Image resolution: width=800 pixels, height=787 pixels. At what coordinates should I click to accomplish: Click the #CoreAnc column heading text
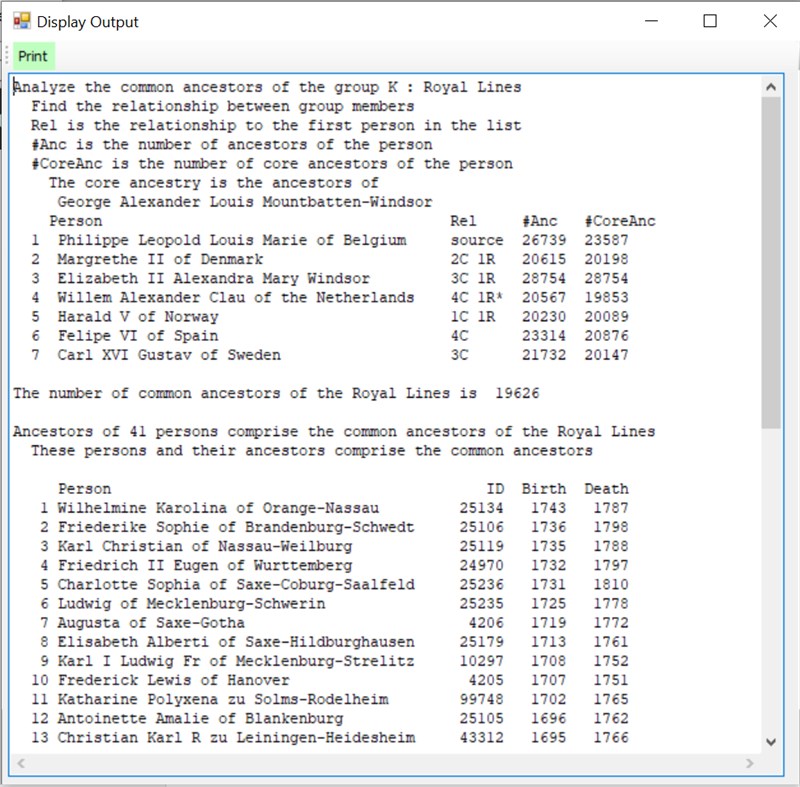(x=619, y=220)
